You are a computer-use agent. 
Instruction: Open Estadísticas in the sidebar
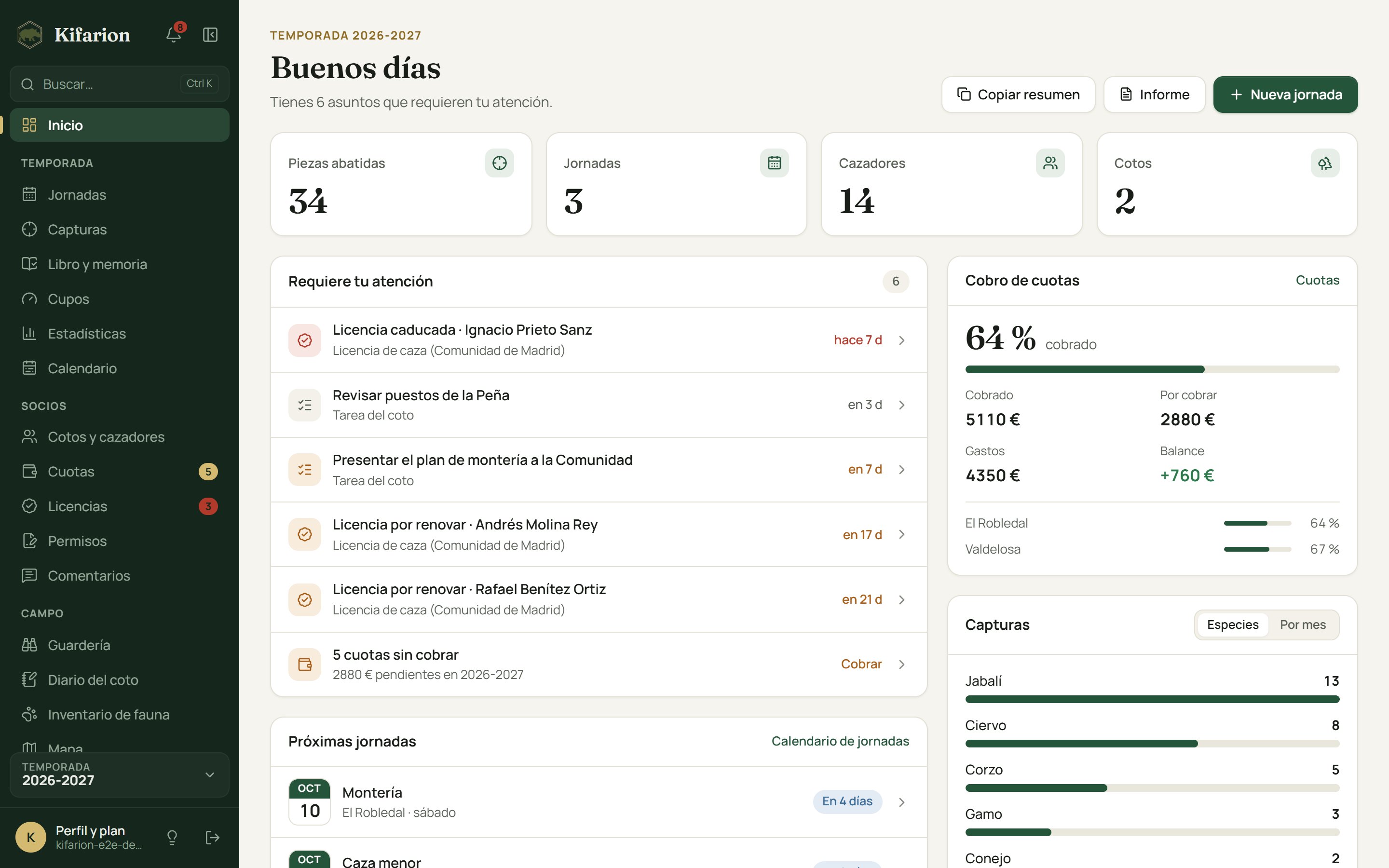120,334
